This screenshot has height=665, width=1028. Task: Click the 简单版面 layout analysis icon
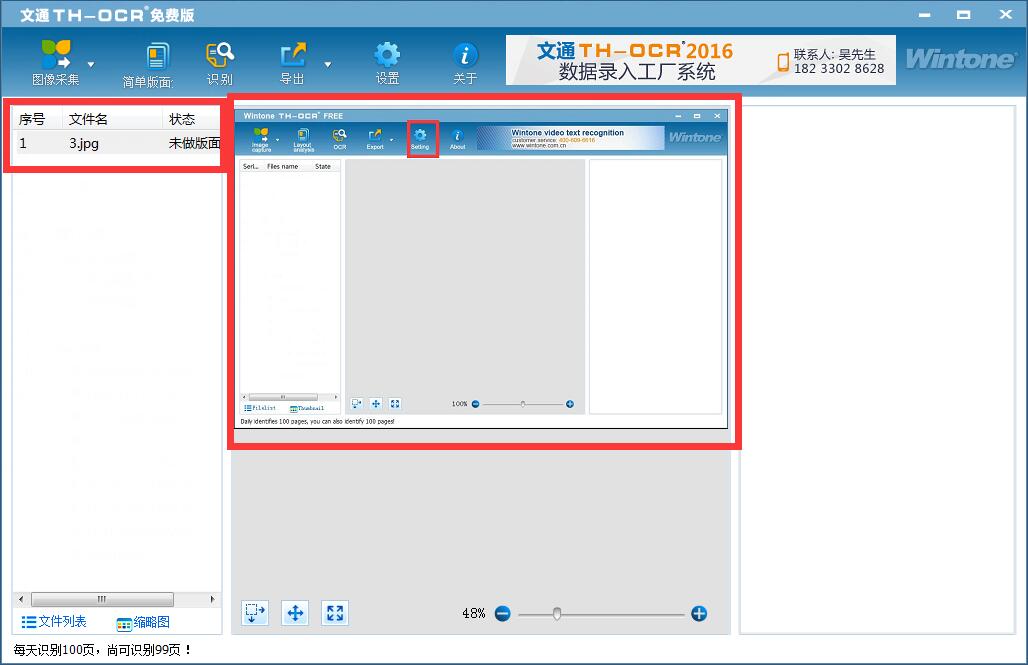tap(156, 62)
